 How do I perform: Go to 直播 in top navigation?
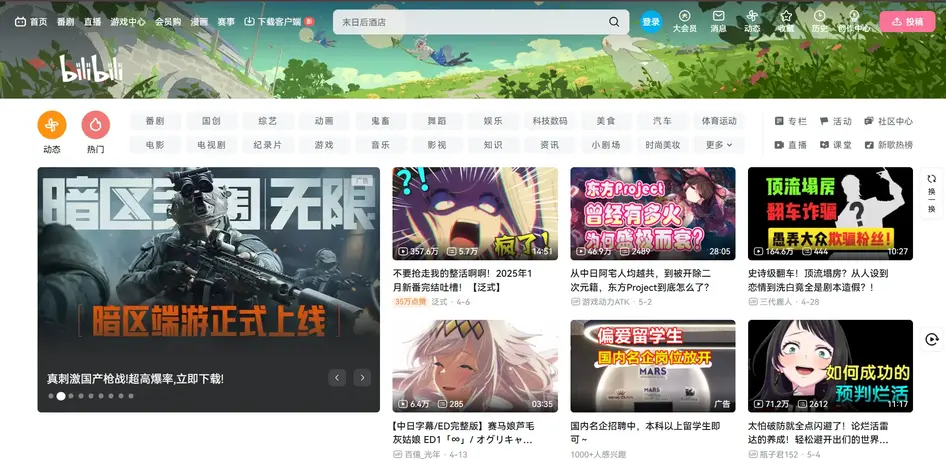point(92,22)
